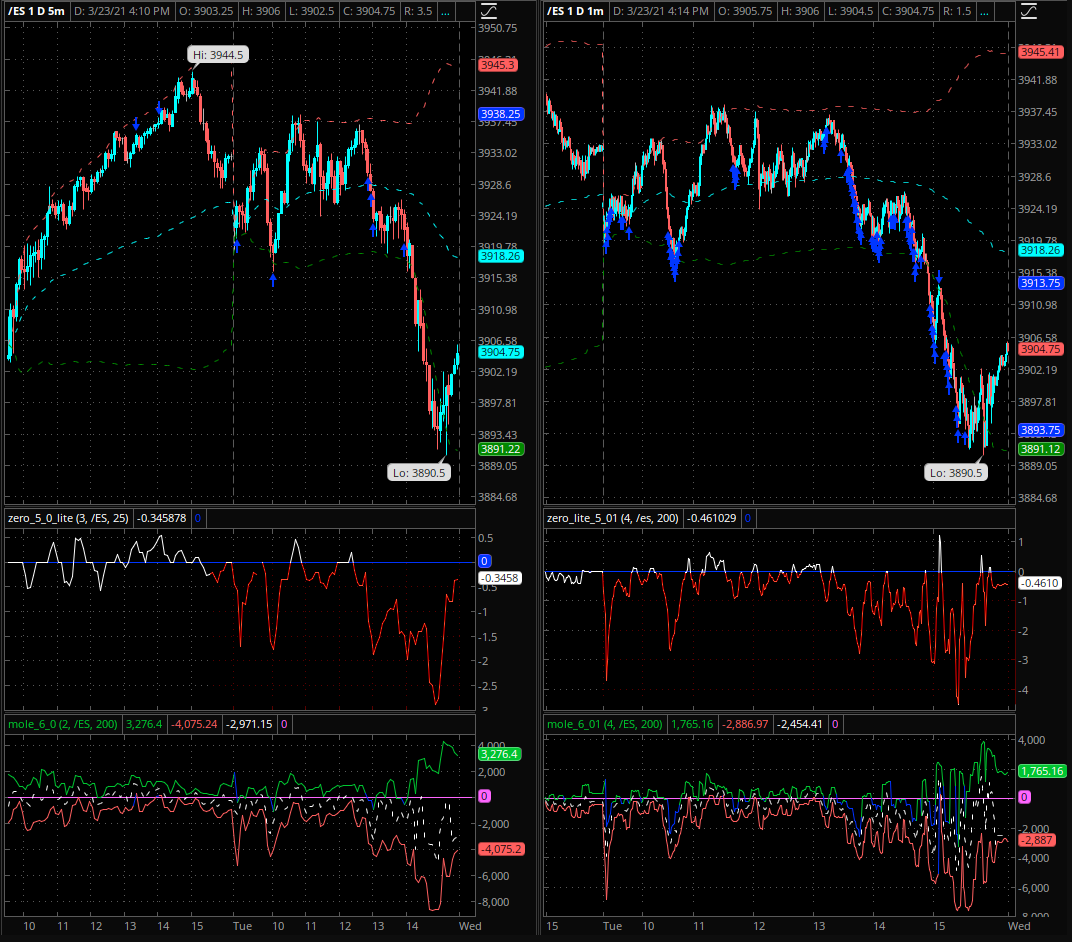Click the price scale icon on the 1m chart

(x=1027, y=11)
